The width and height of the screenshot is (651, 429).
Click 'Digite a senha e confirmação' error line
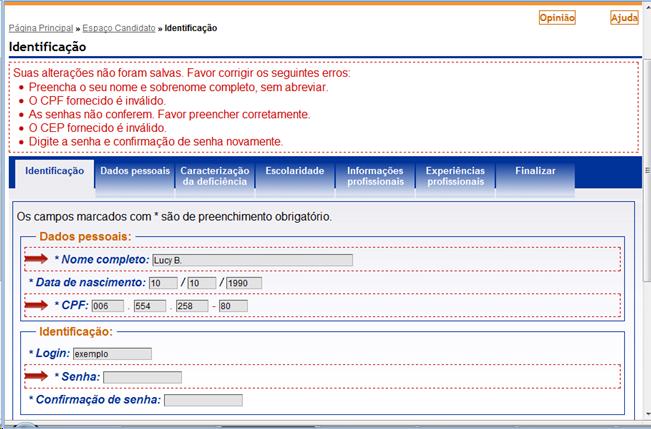coord(156,142)
